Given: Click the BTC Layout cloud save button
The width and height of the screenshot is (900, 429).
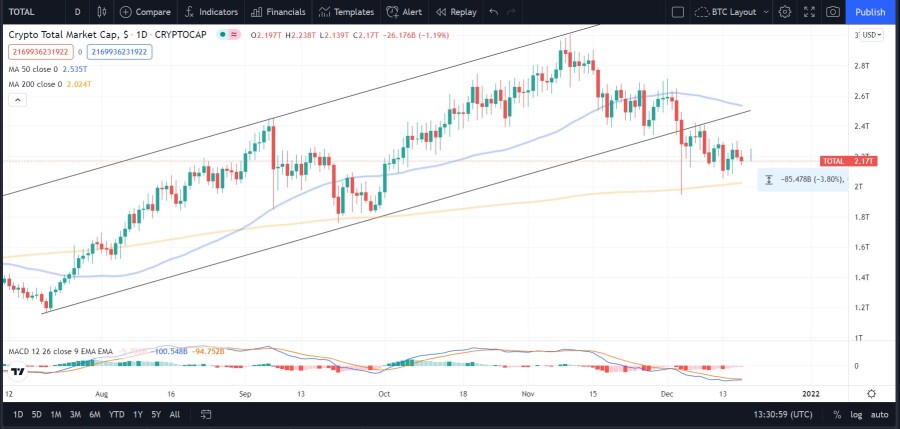Looking at the screenshot, I should pyautogui.click(x=726, y=11).
